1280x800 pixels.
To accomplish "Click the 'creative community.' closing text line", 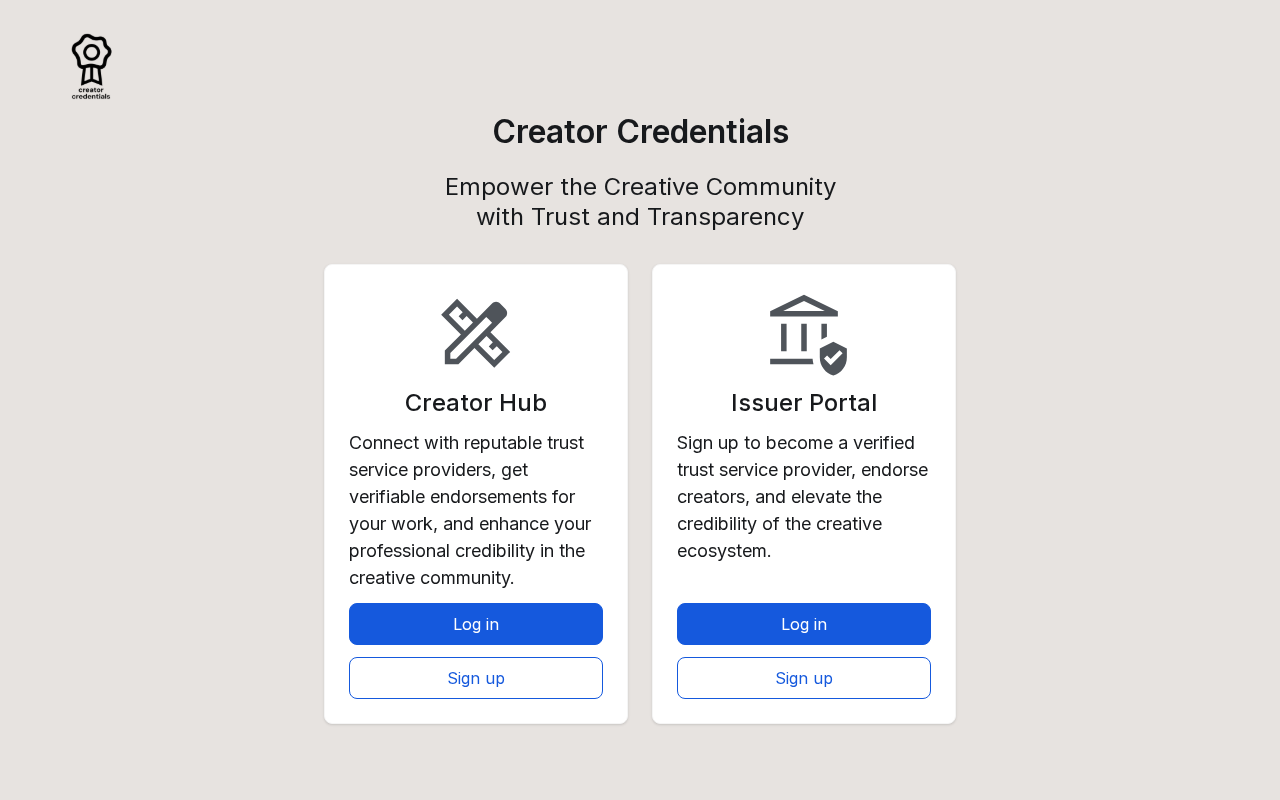I will point(431,578).
